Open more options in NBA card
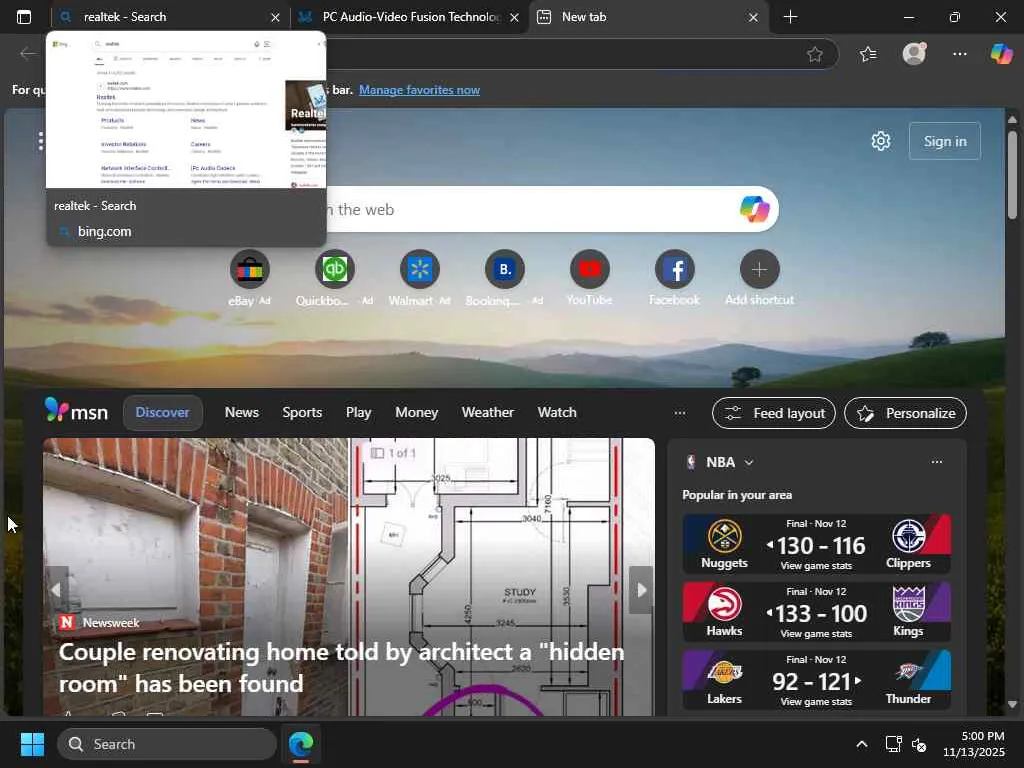Screen dimensions: 1024x768 click(x=936, y=462)
